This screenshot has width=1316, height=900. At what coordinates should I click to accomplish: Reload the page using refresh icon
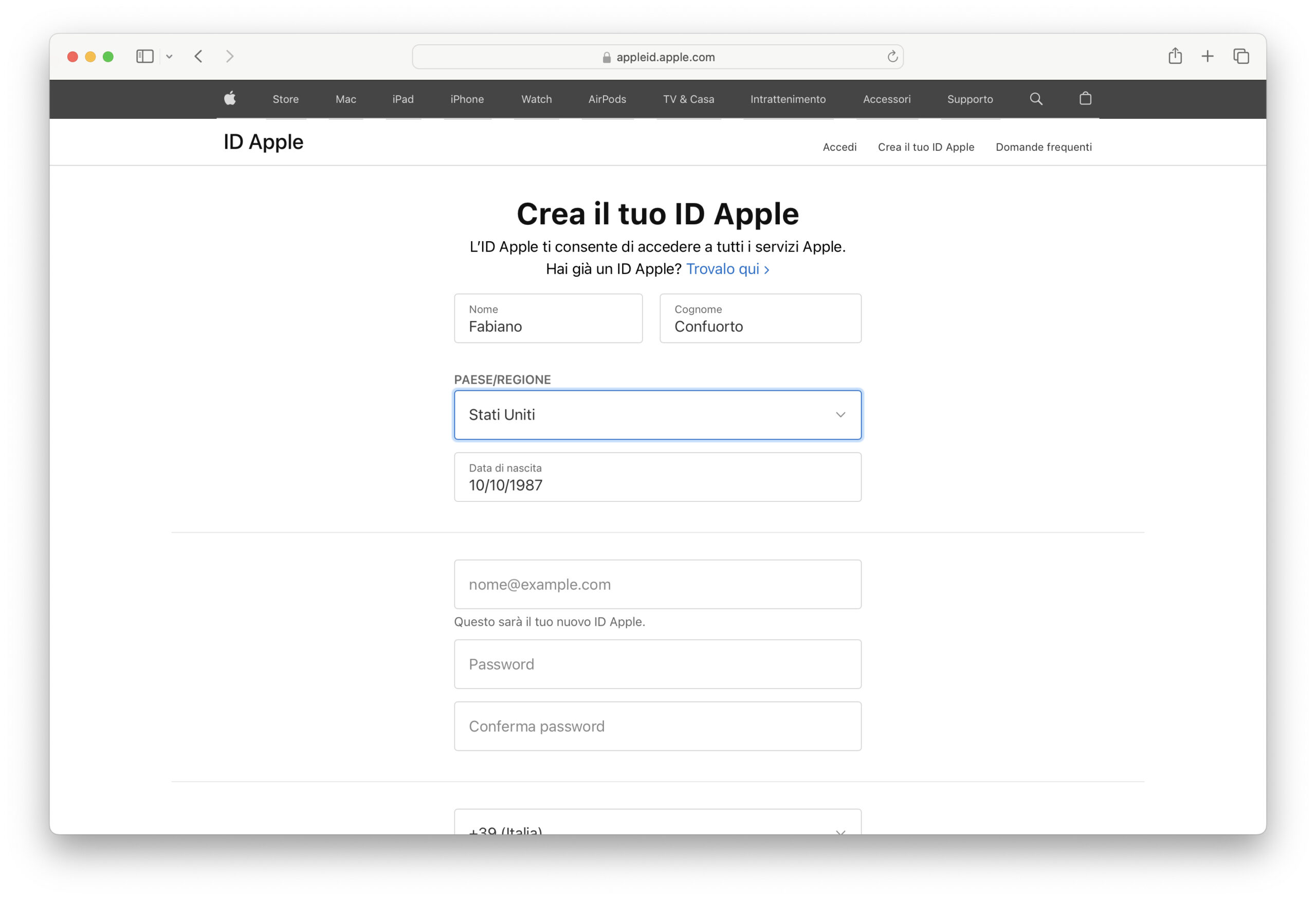892,56
